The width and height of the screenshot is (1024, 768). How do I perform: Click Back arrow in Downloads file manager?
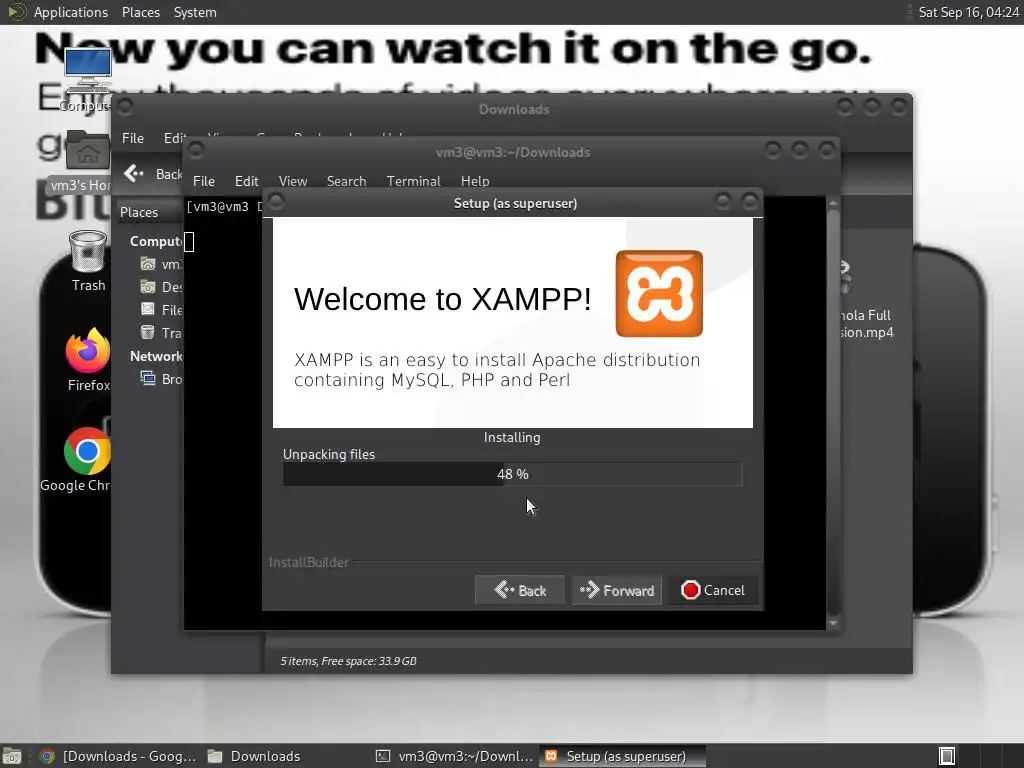pos(134,174)
